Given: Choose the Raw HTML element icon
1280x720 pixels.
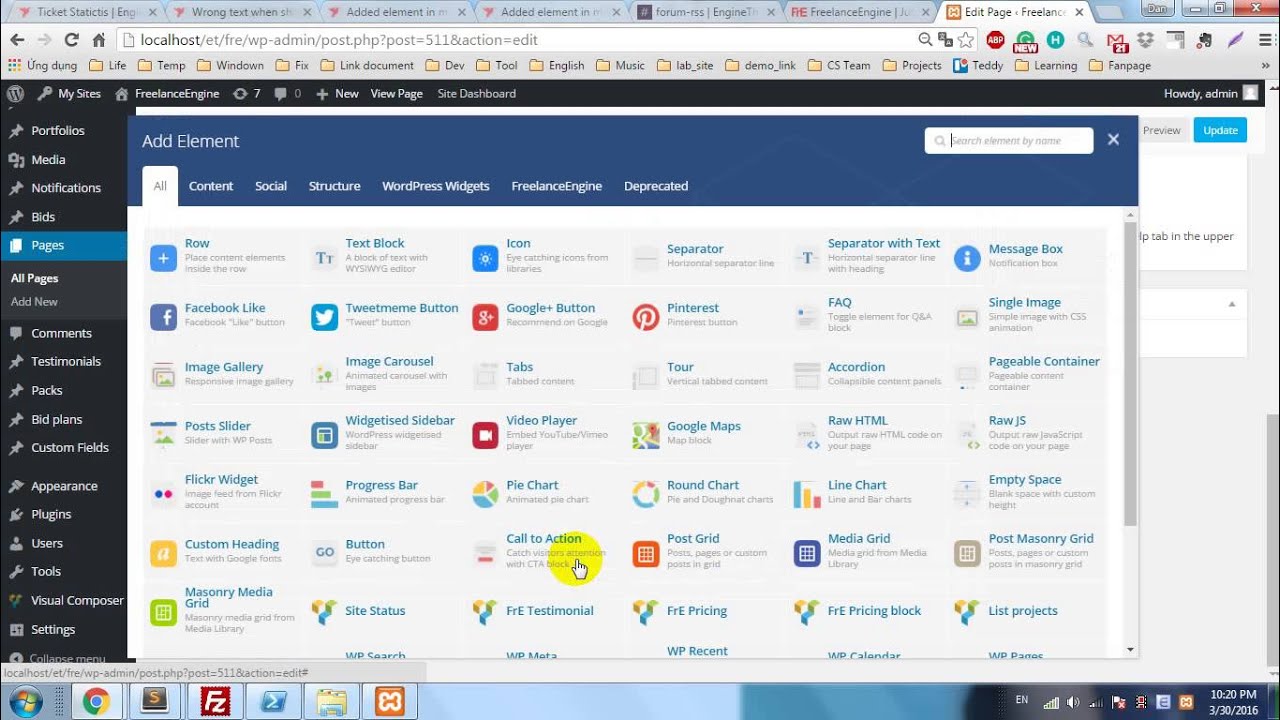Looking at the screenshot, I should tap(807, 435).
